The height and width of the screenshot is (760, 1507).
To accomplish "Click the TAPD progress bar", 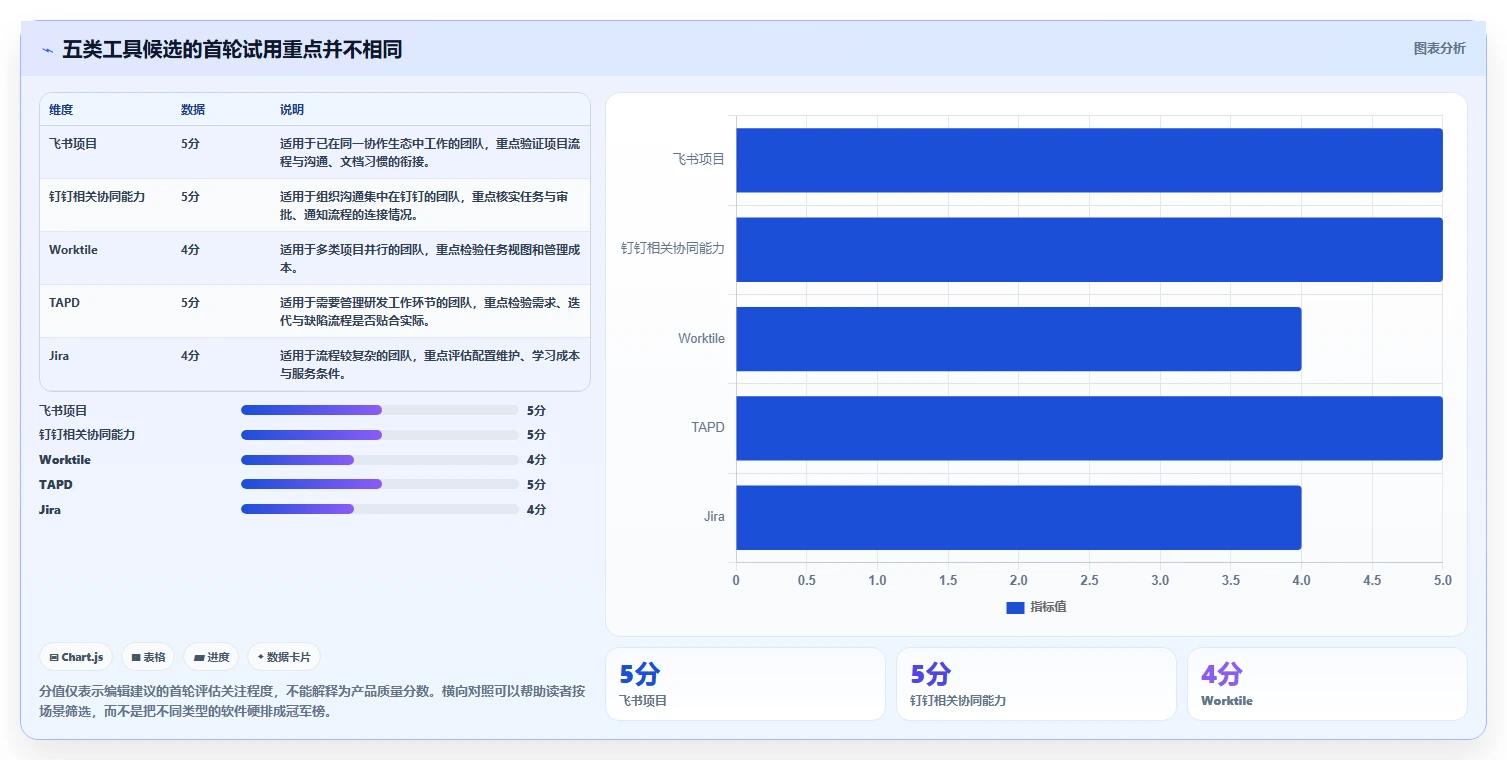I will click(x=379, y=484).
